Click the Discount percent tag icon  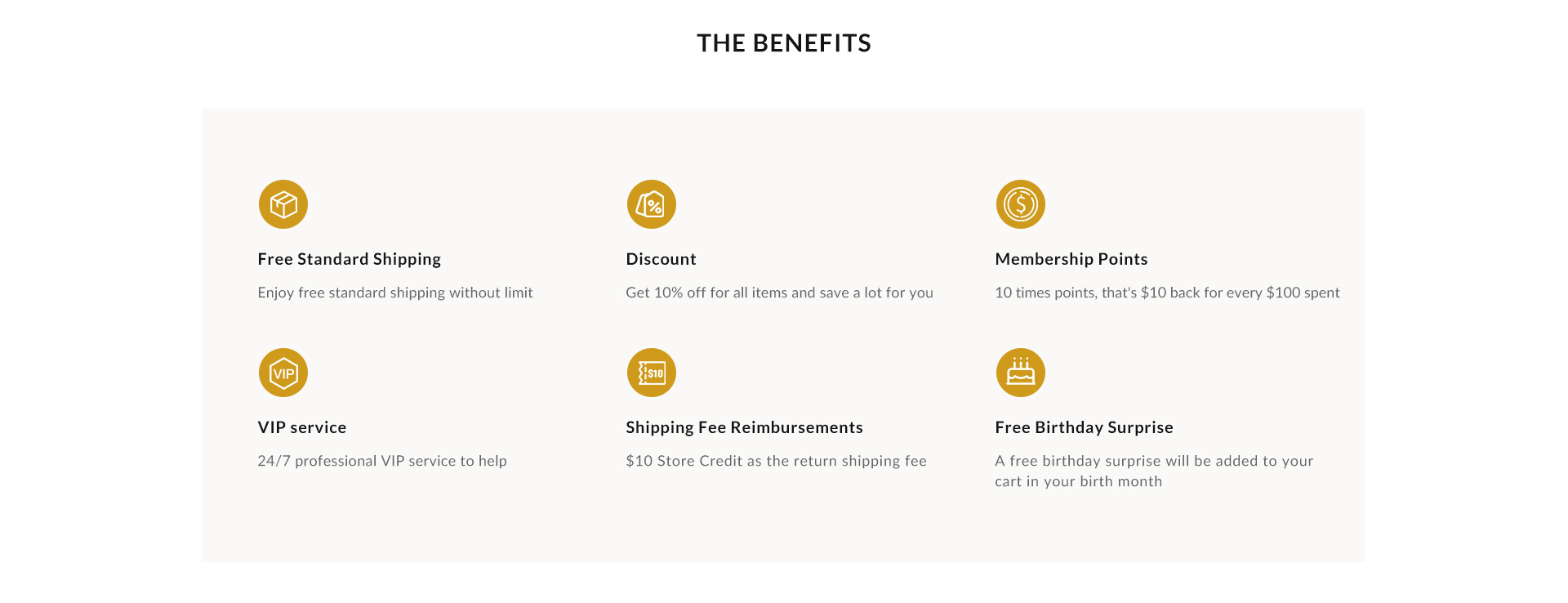click(x=652, y=204)
